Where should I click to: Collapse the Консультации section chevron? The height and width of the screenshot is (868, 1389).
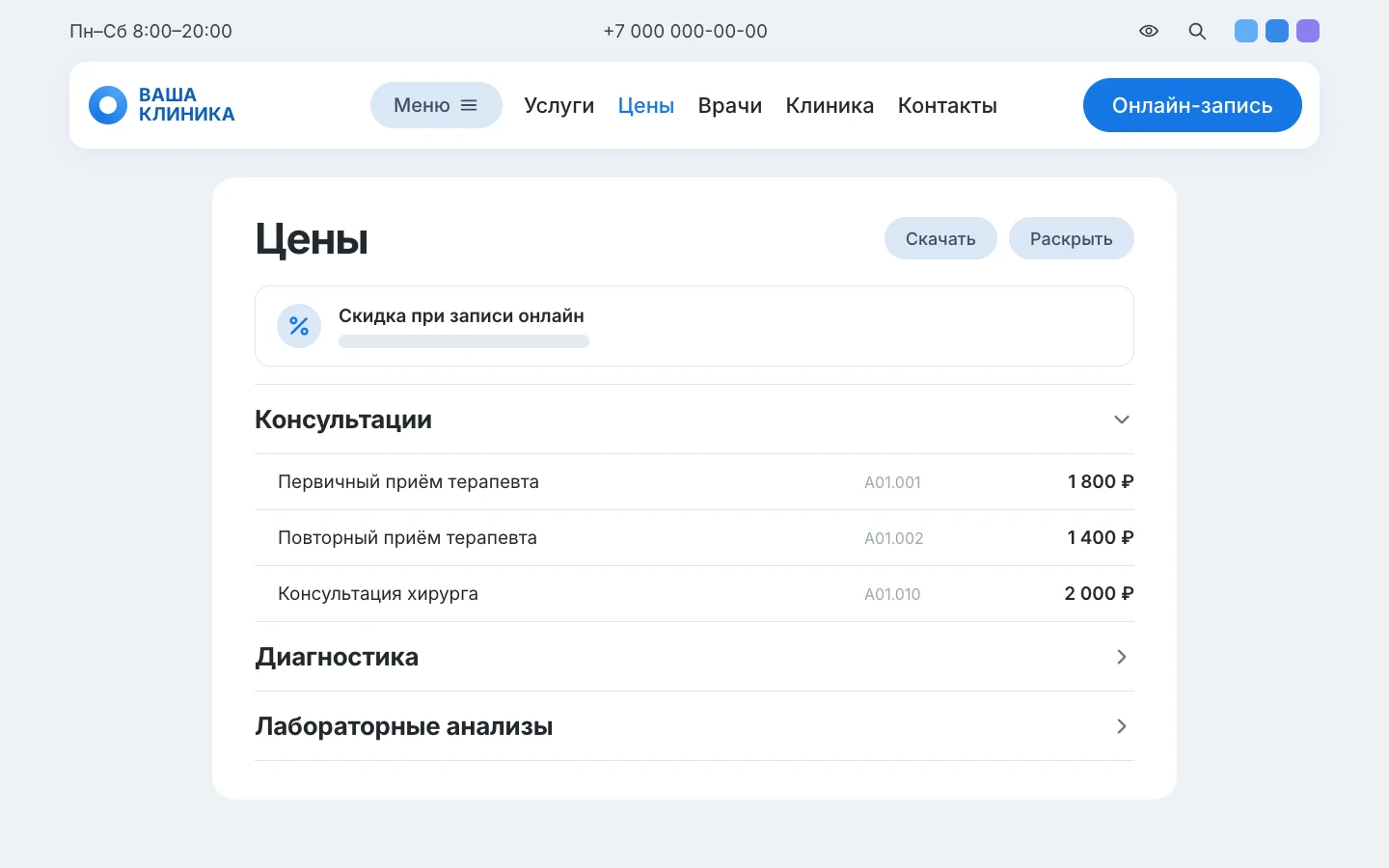coord(1122,420)
